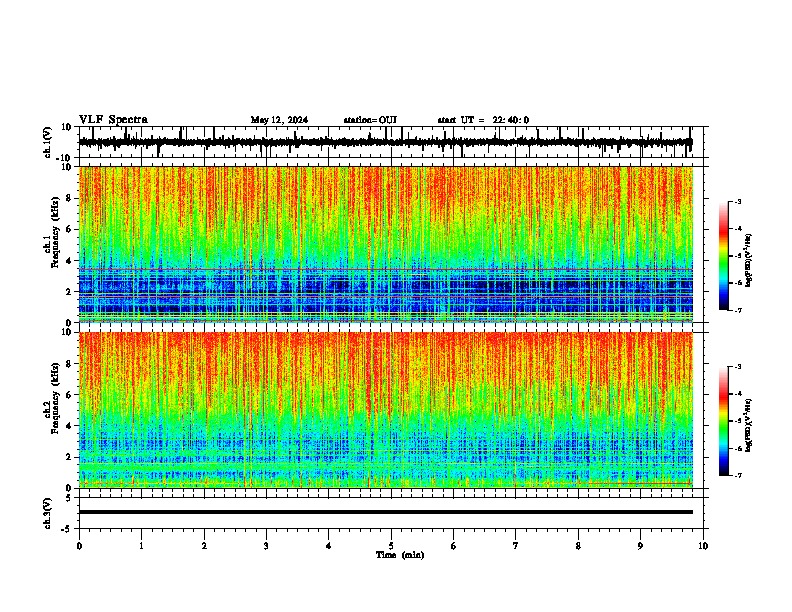Select the "start UT = 22:40:0" text
Viewport: 792px width, 612px height.
click(x=483, y=120)
